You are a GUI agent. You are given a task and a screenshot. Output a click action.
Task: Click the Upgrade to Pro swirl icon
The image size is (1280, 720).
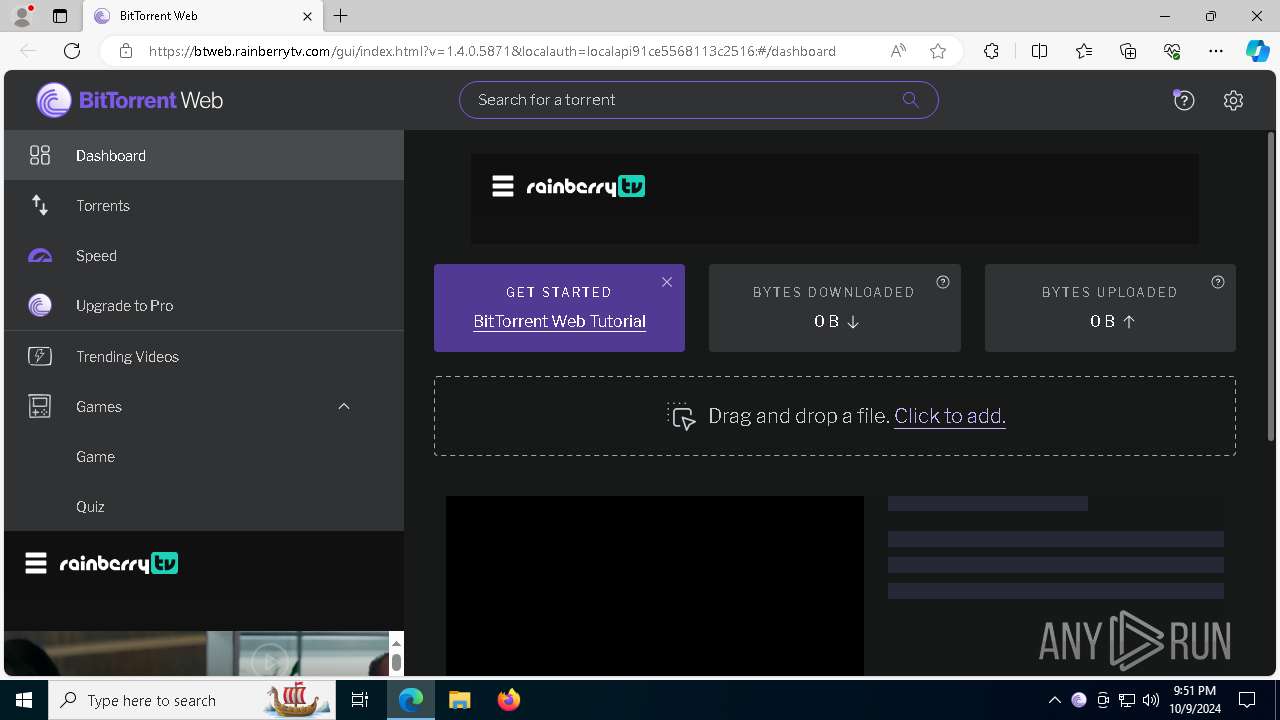coord(40,306)
